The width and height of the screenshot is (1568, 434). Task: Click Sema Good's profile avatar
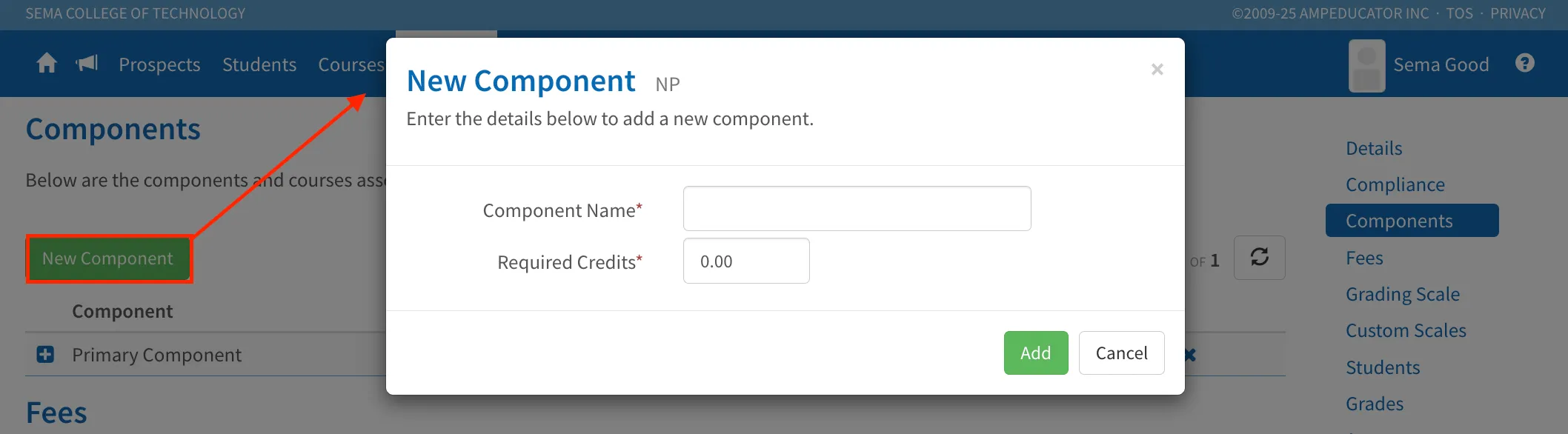pos(1366,65)
